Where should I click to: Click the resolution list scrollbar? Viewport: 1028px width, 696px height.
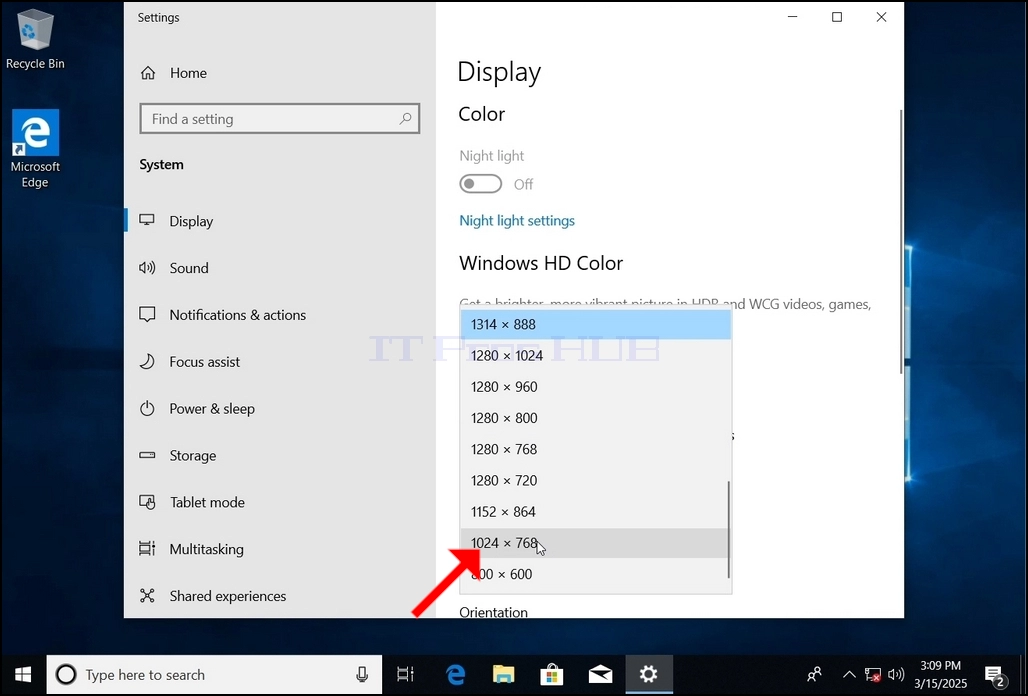click(x=728, y=530)
